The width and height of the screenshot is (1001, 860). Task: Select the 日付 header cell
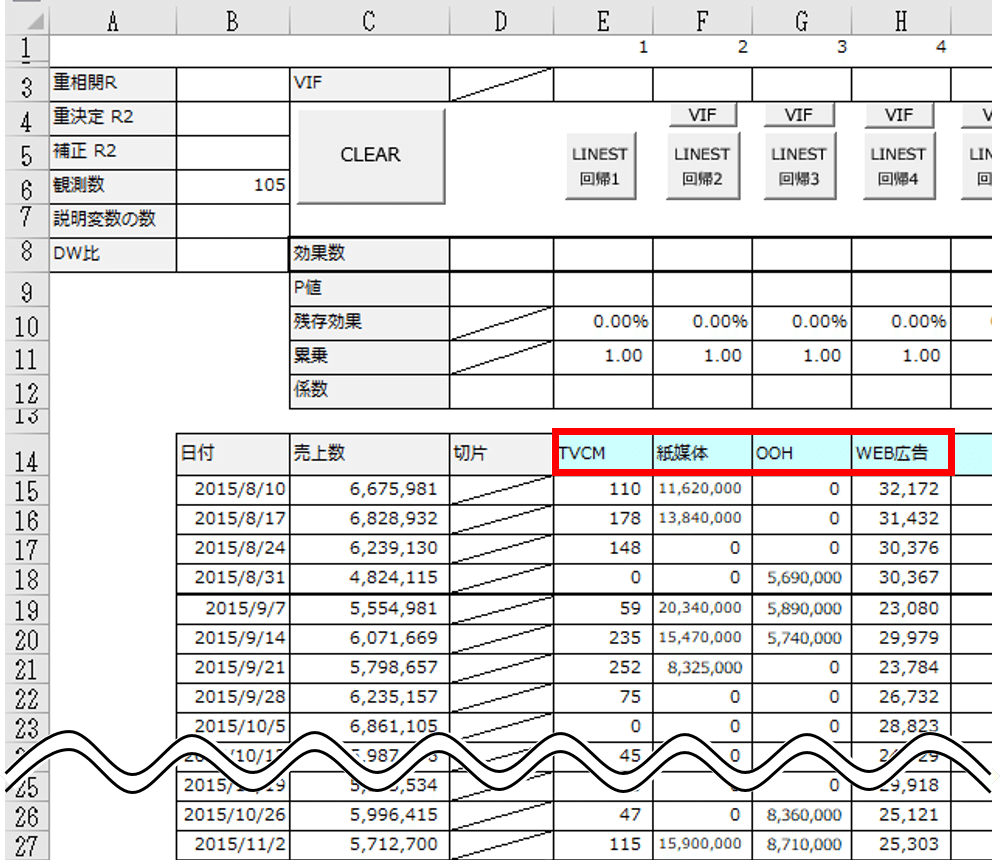point(233,453)
